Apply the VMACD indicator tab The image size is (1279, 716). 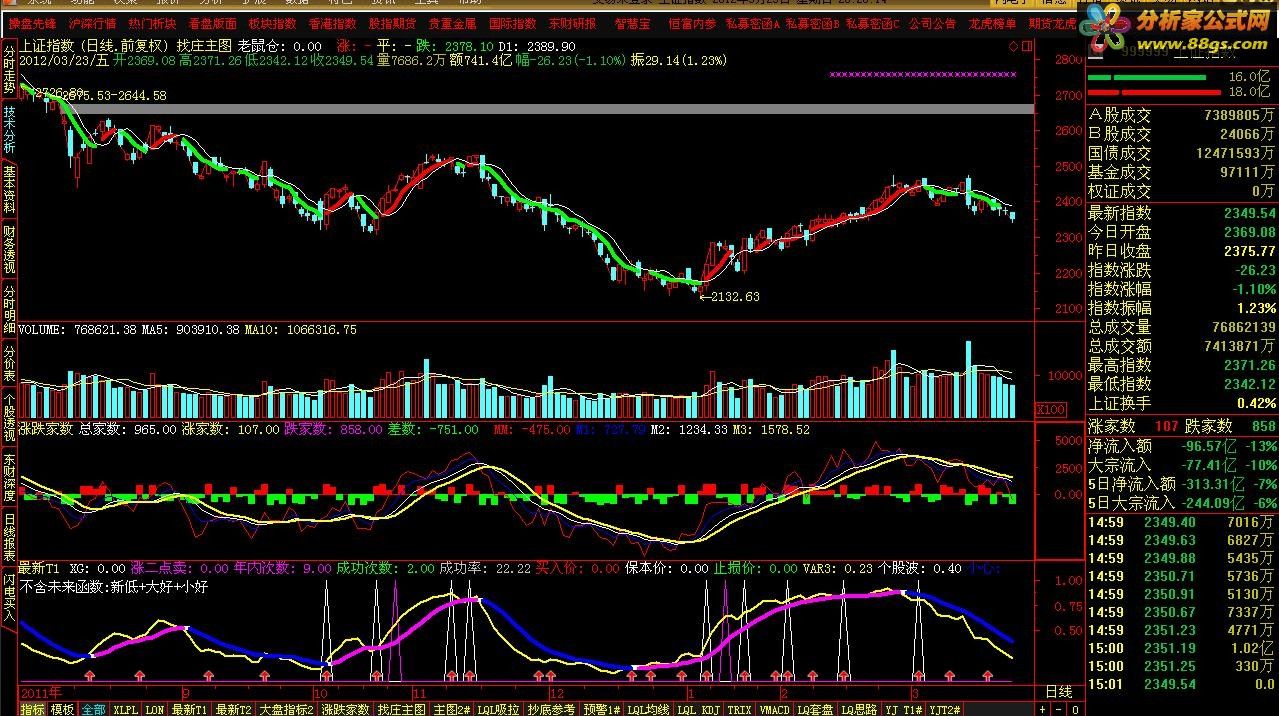[774, 709]
